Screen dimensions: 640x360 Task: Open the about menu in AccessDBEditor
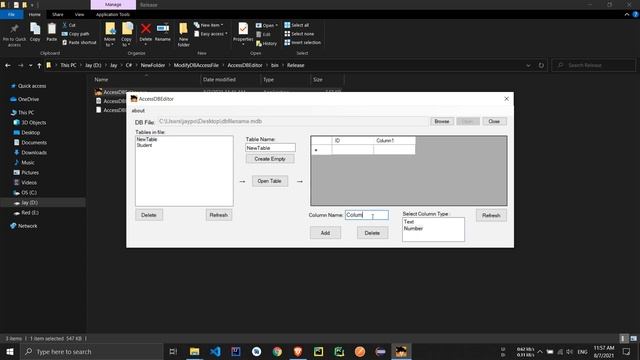[138, 111]
